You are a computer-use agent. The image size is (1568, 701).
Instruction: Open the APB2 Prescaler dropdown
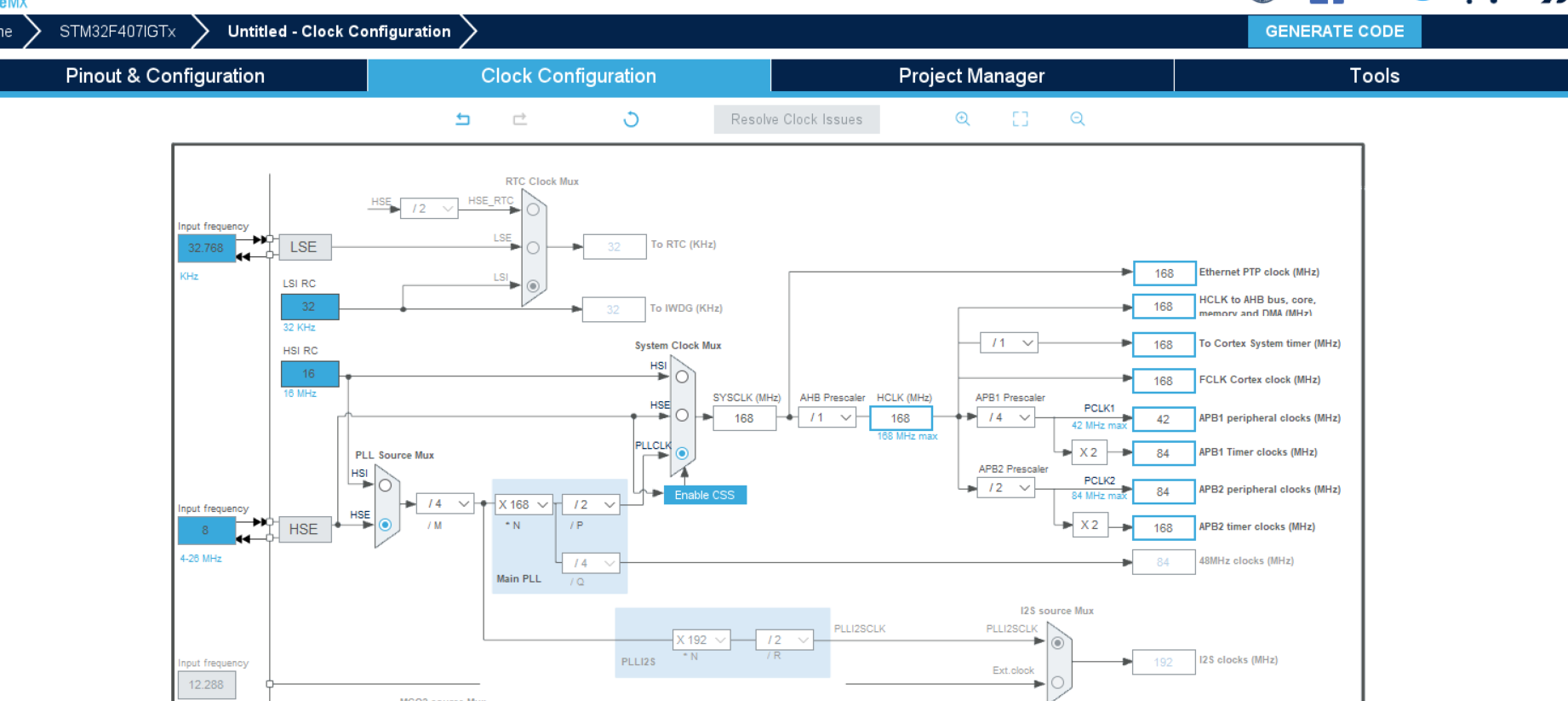tap(1006, 488)
